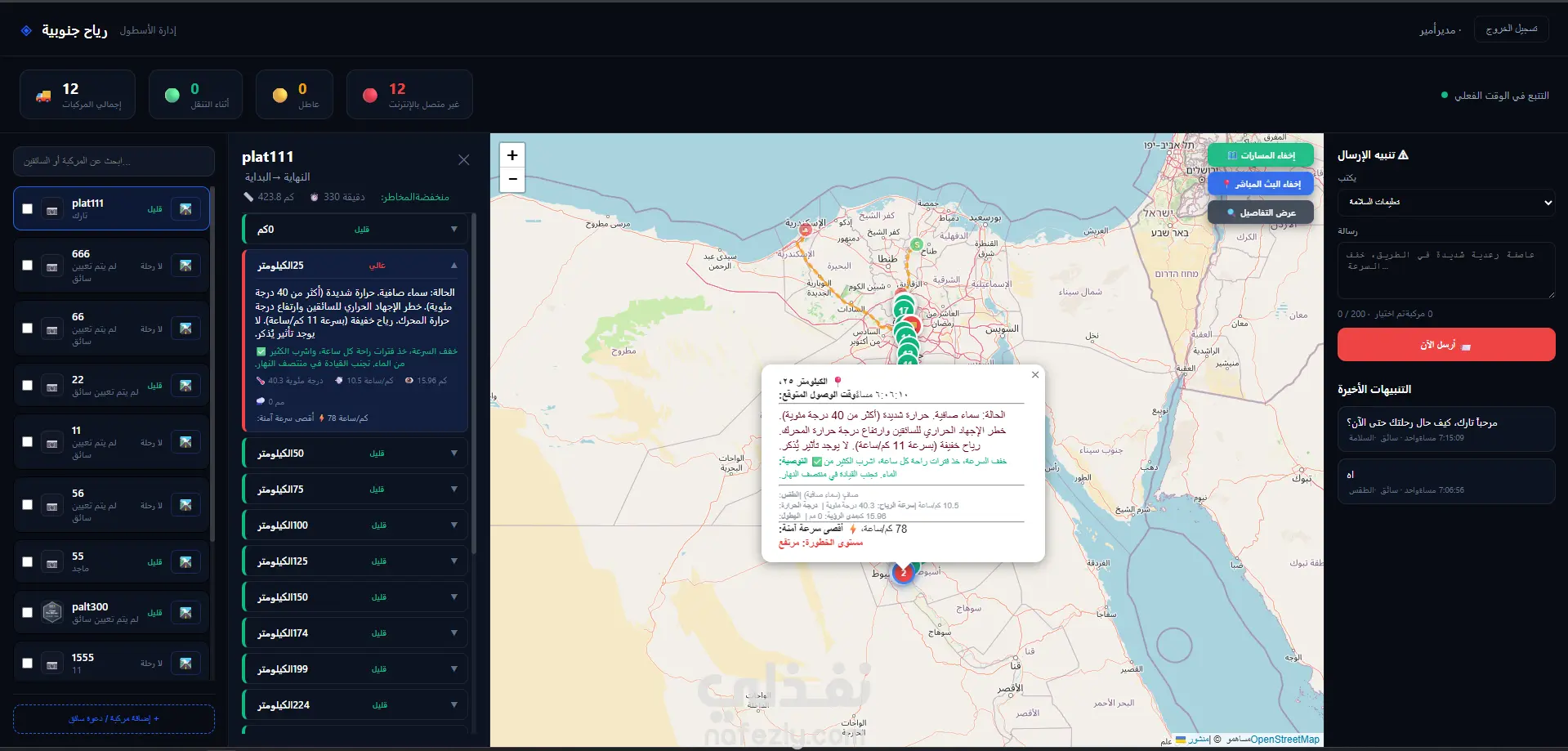Screen dimensions: 1568x751
Task: Tick the checkbox for vehicle 1555
Action: pyautogui.click(x=27, y=663)
